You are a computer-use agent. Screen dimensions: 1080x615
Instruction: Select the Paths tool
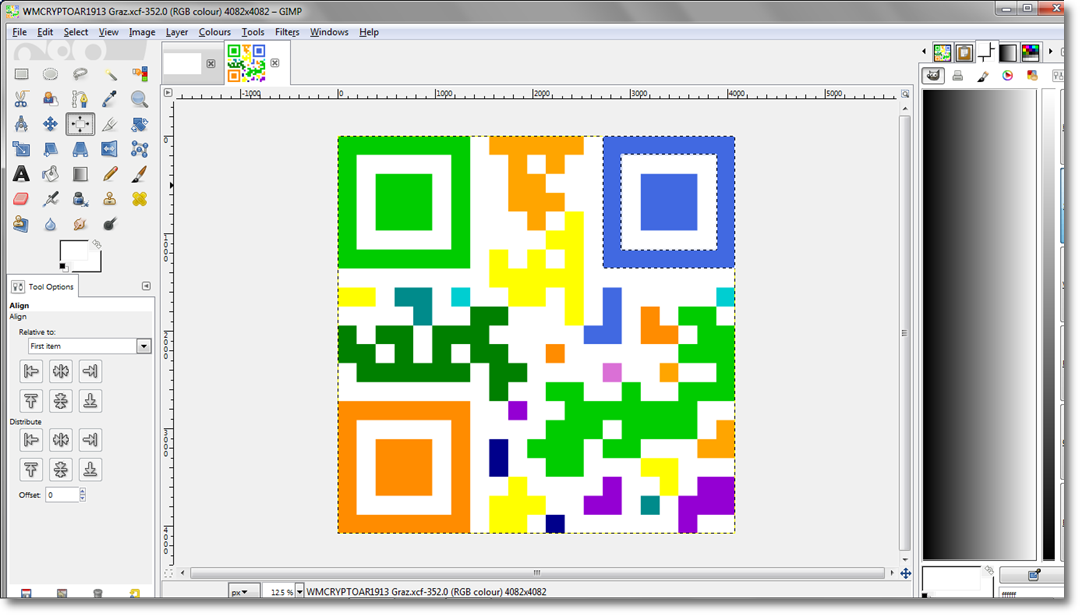click(80, 99)
